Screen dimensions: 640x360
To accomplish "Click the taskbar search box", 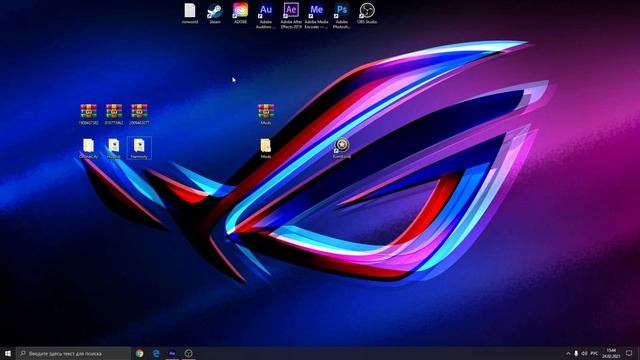I will tap(74, 353).
